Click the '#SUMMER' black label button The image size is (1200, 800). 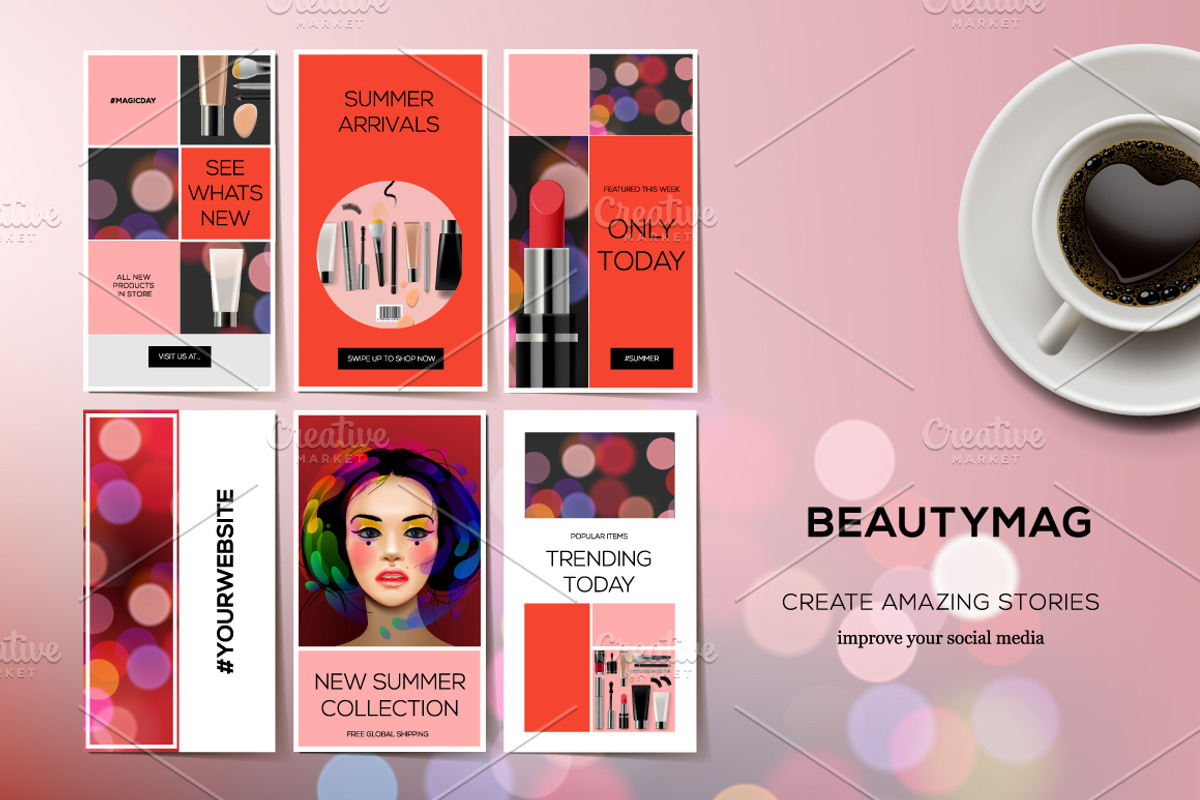tap(642, 358)
